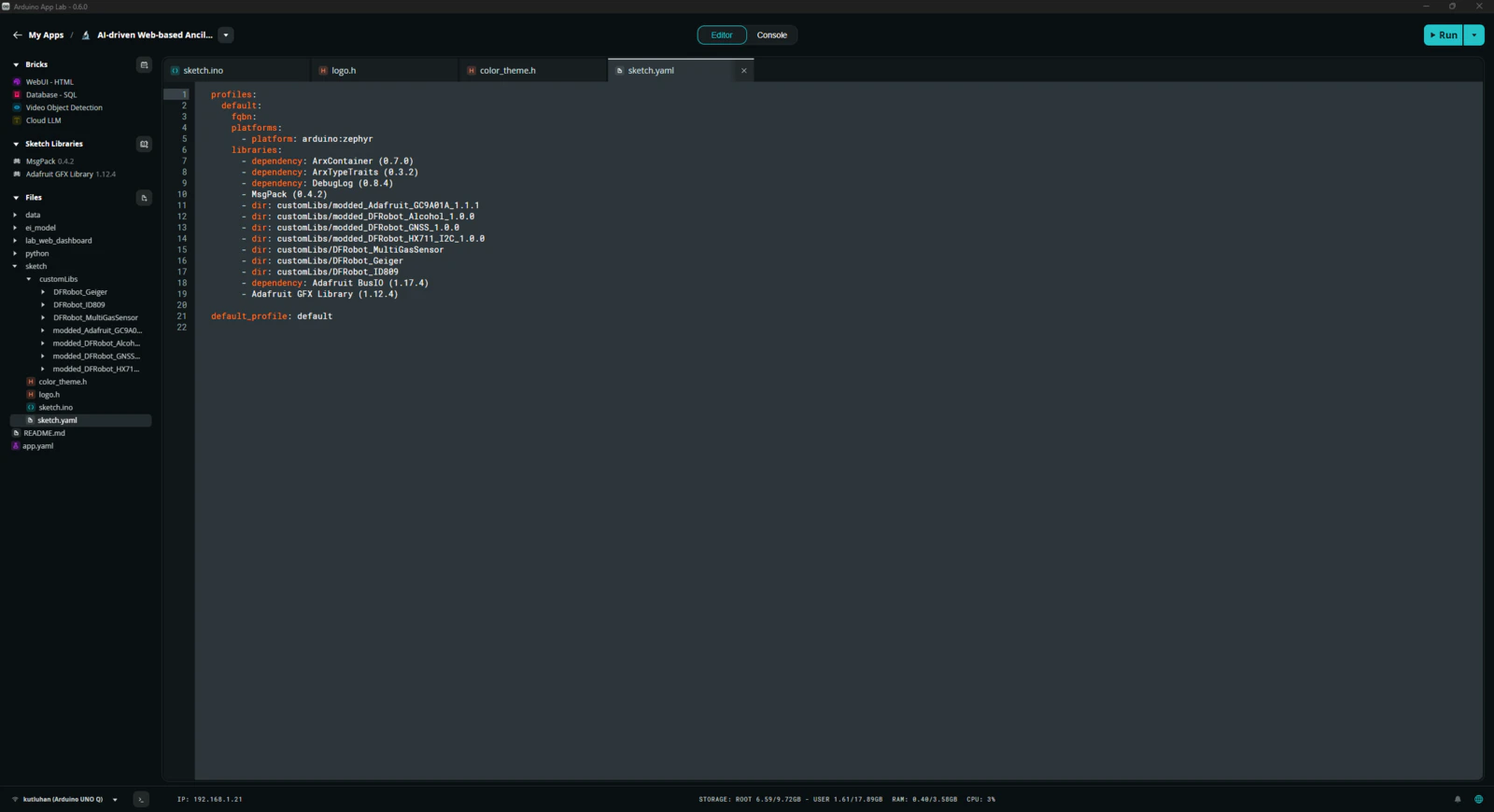Open notifications bell in status bar
The height and width of the screenshot is (812, 1494).
[x=1458, y=799]
